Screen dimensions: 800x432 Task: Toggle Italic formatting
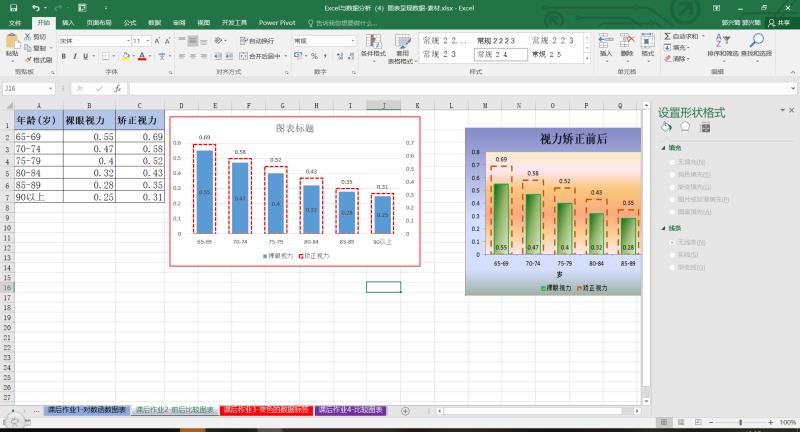pyautogui.click(x=74, y=56)
